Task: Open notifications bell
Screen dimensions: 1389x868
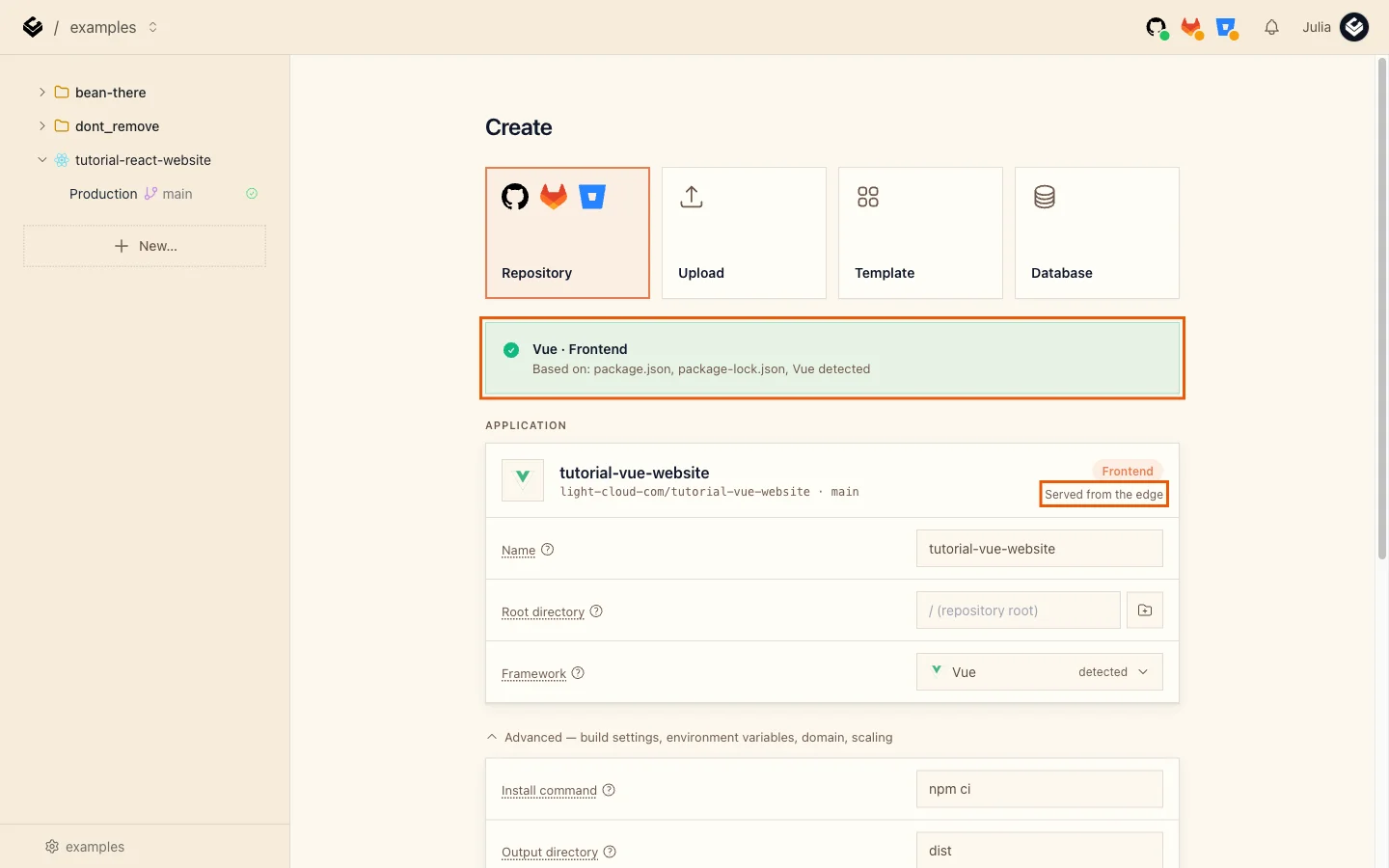Action: pos(1271,27)
